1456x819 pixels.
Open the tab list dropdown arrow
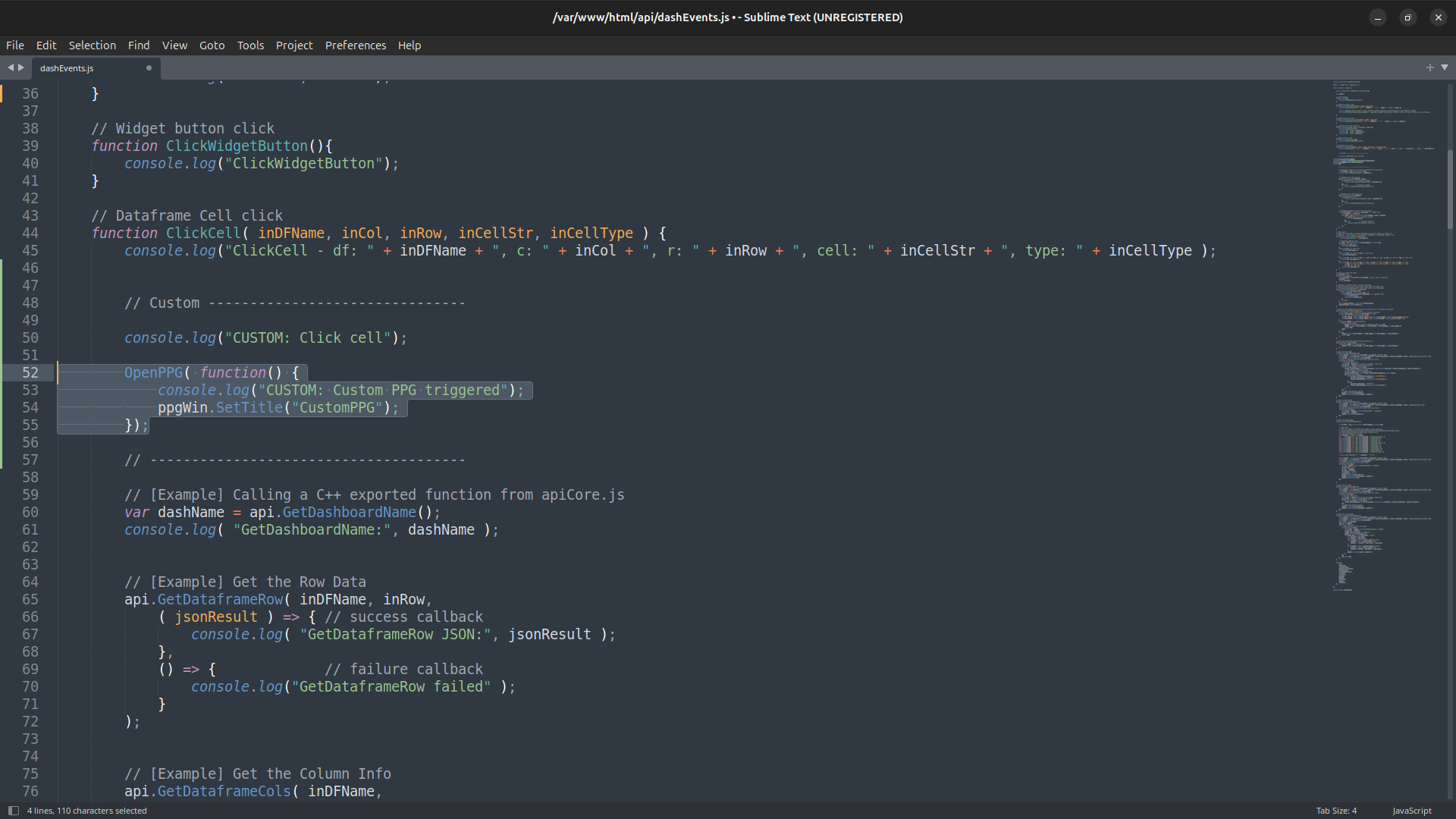point(1445,67)
